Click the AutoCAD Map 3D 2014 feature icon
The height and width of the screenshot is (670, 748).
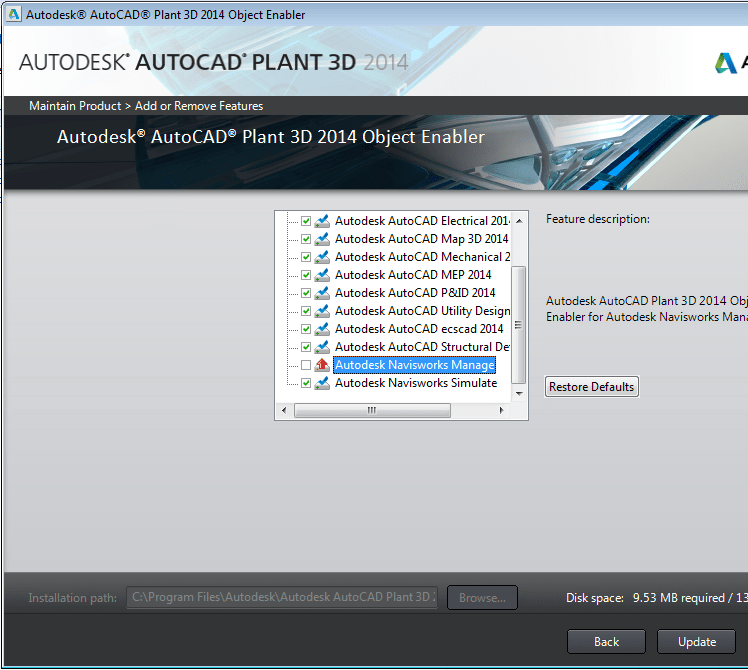[322, 239]
